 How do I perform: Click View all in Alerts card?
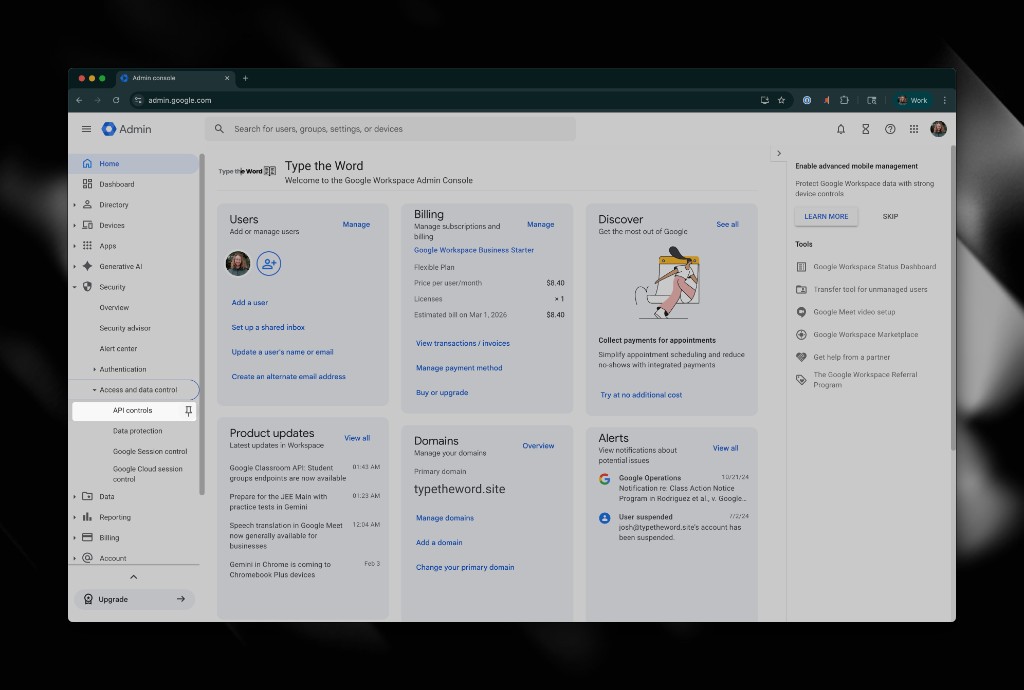click(x=725, y=448)
